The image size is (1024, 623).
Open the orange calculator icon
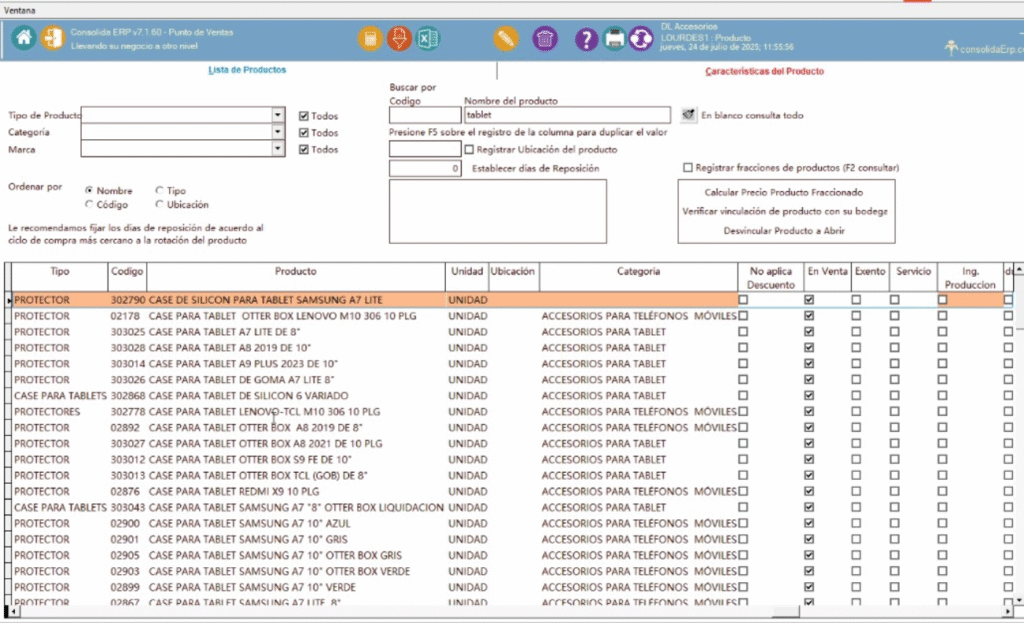tap(371, 39)
